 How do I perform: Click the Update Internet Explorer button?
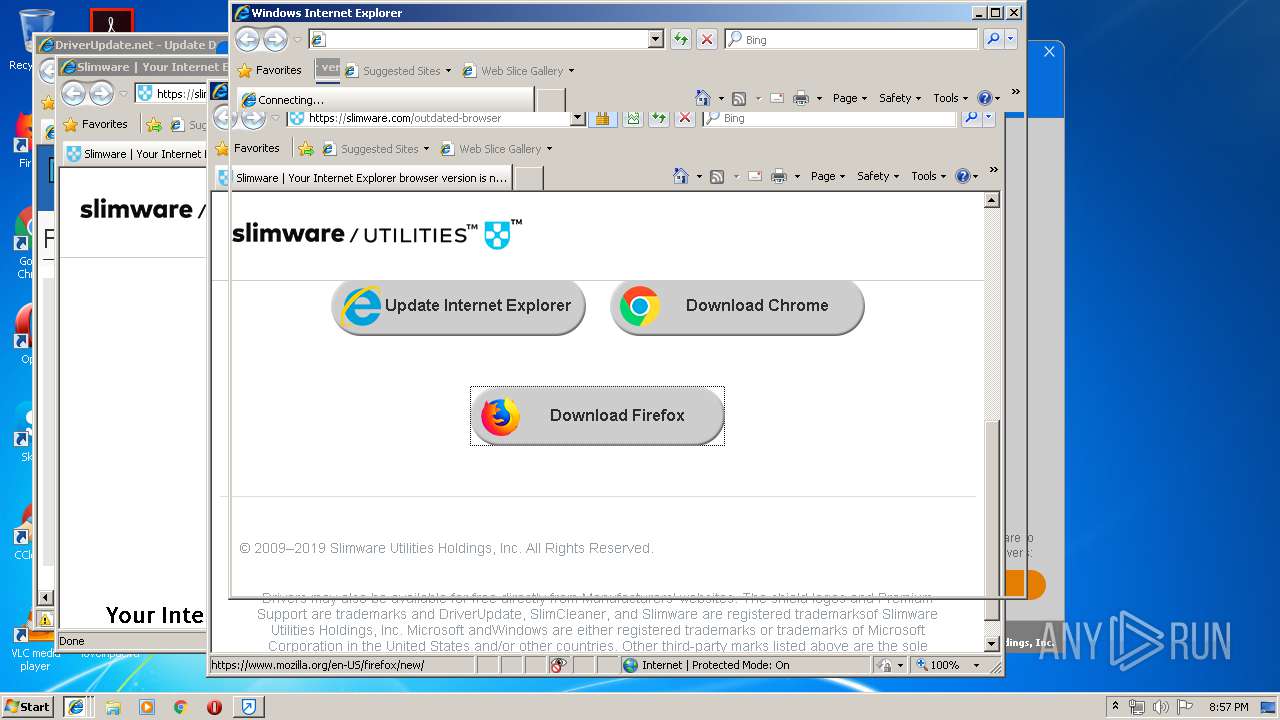[458, 306]
